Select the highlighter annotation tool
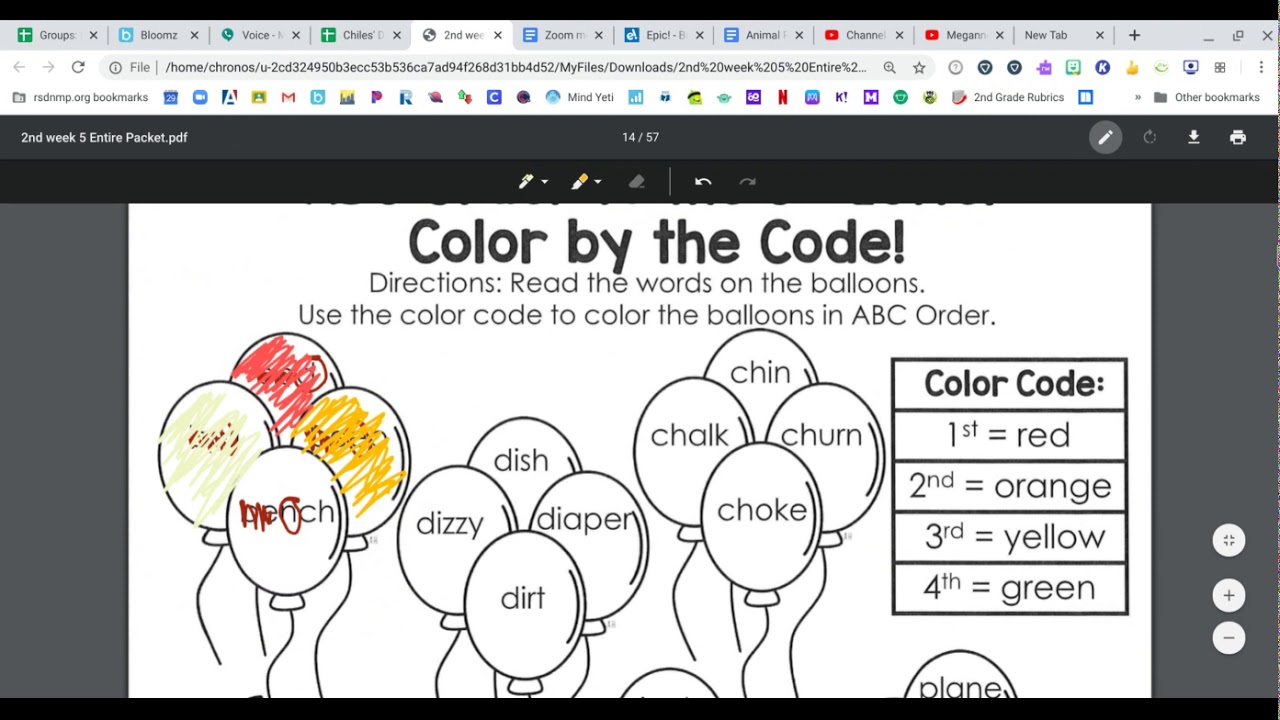The width and height of the screenshot is (1280, 720). click(x=579, y=181)
